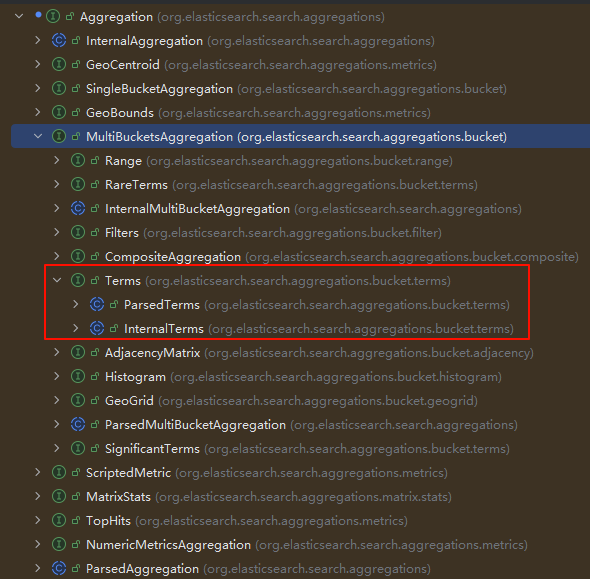Expand the RareTerms node
This screenshot has height=579, width=590.
(57, 184)
